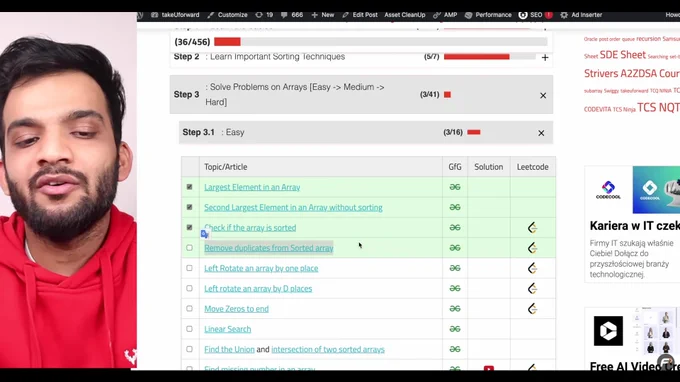Click the overall 36/456 progress bar

coord(381,42)
